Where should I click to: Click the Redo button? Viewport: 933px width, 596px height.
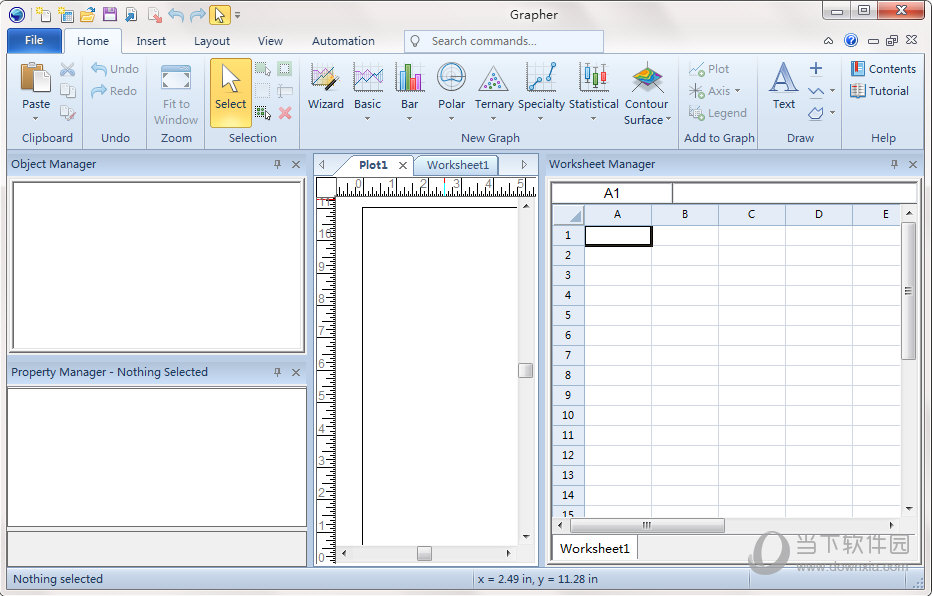114,91
